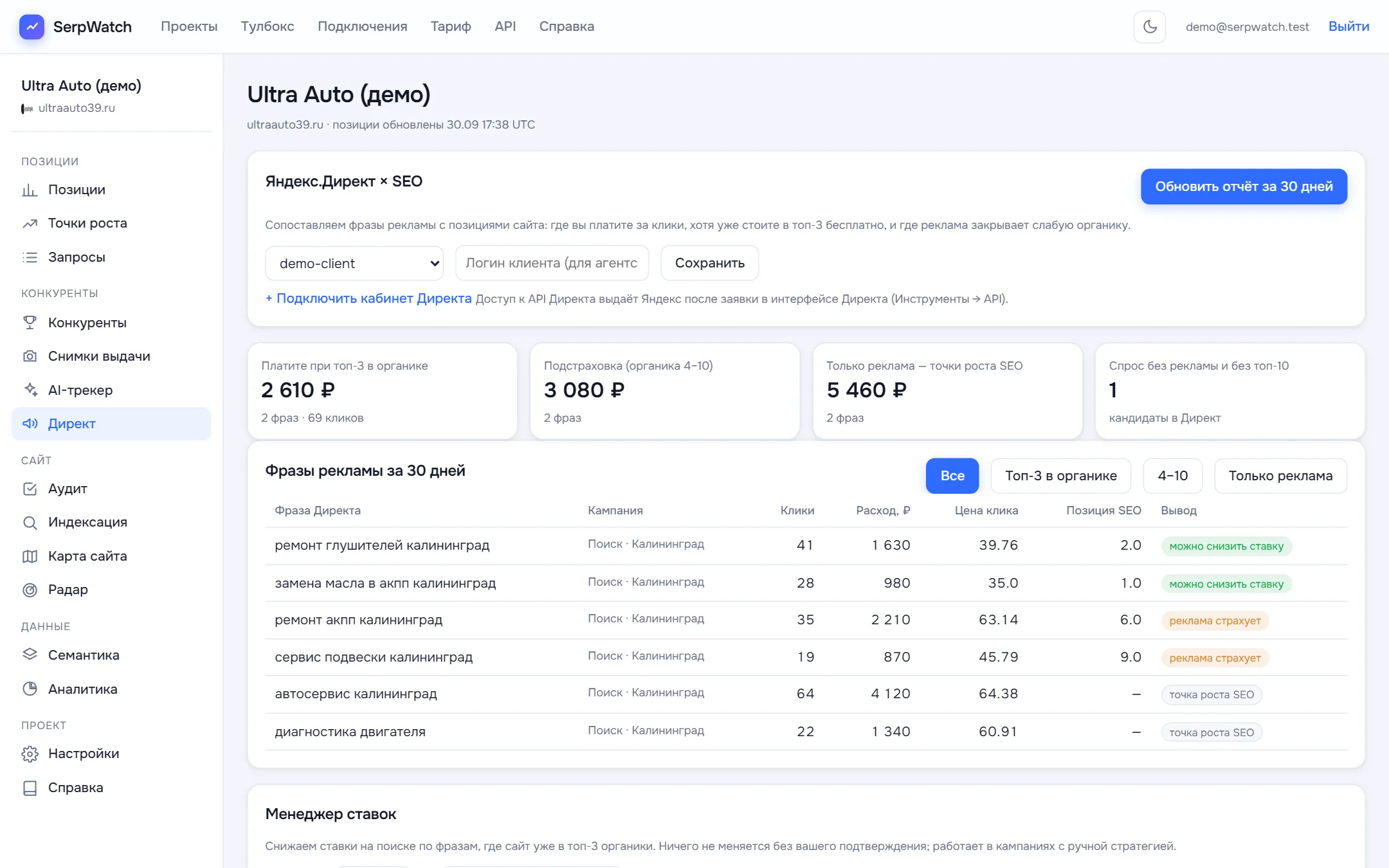Click the Позиция SEO column header
Viewport: 1389px width, 868px height.
point(1103,511)
